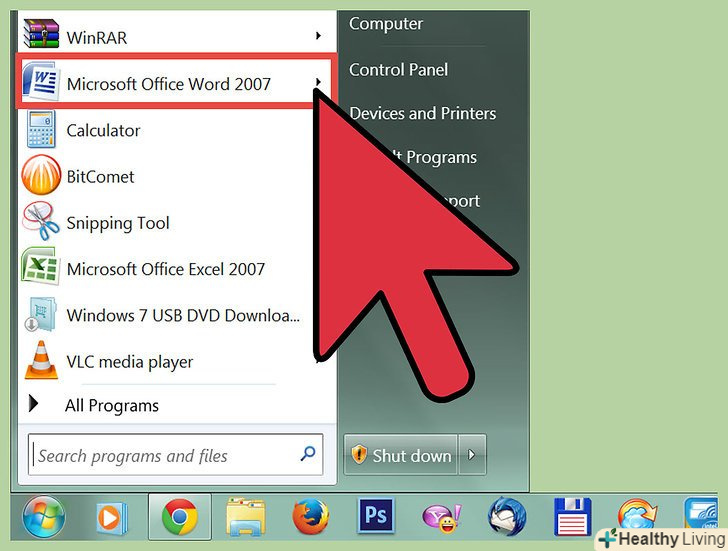Viewport: 728px width, 551px height.
Task: Click the Shut down button
Action: coord(400,454)
